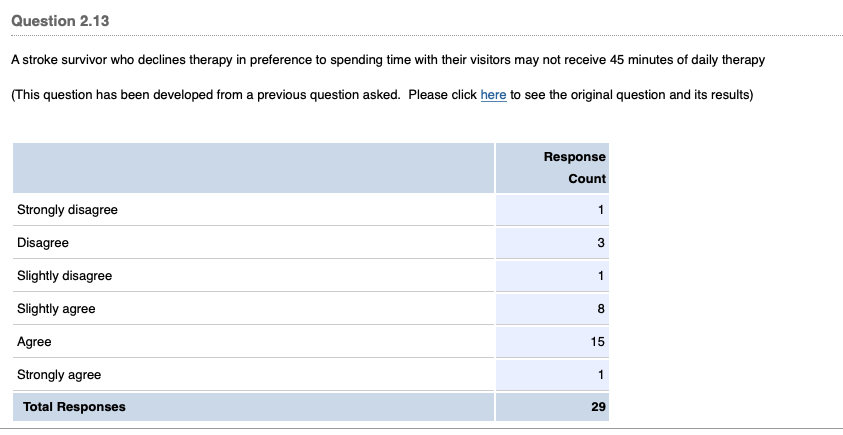Click the Slightly agree count of 8
The width and height of the screenshot is (843, 435).
pyautogui.click(x=601, y=309)
